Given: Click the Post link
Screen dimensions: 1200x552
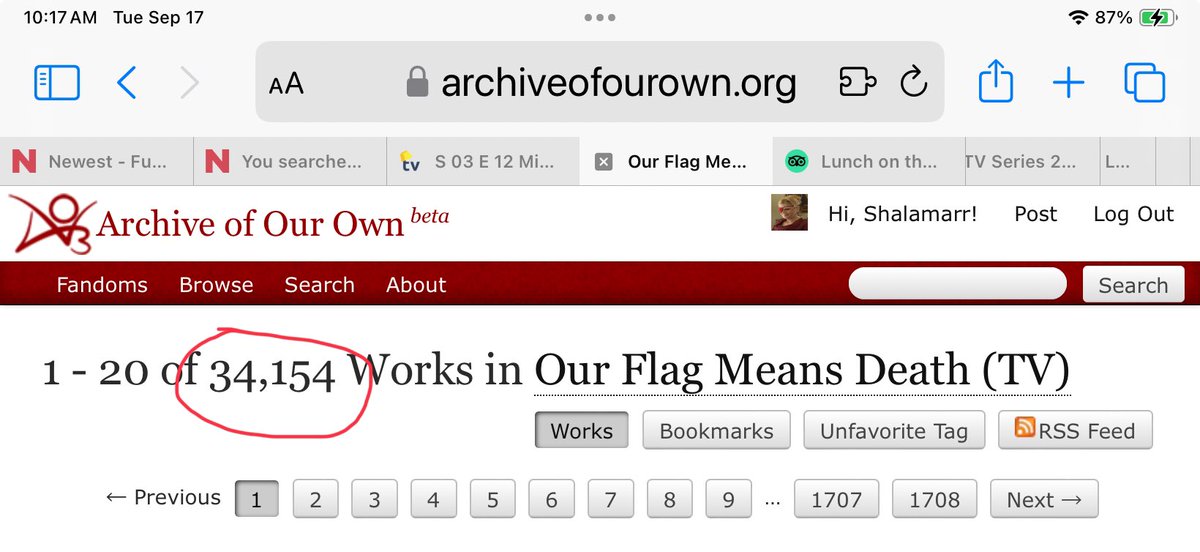Looking at the screenshot, I should coord(1035,214).
